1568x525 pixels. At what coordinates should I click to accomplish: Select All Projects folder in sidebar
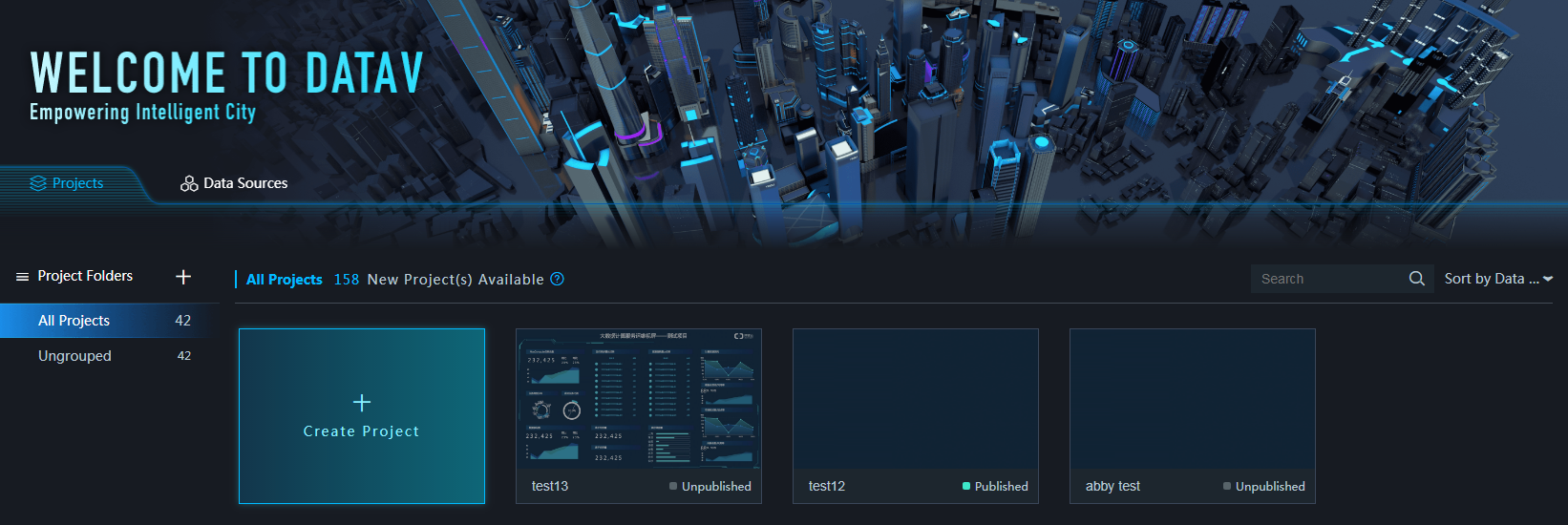(x=74, y=321)
